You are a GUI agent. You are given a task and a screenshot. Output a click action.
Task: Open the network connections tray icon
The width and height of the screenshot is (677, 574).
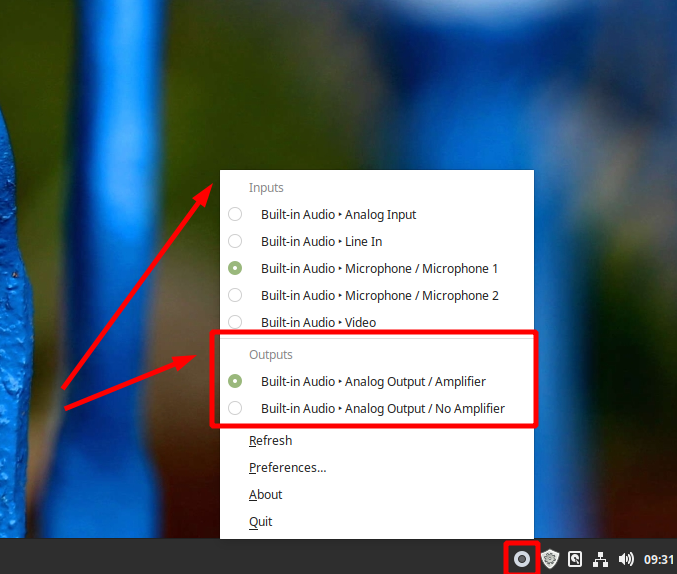click(x=600, y=559)
